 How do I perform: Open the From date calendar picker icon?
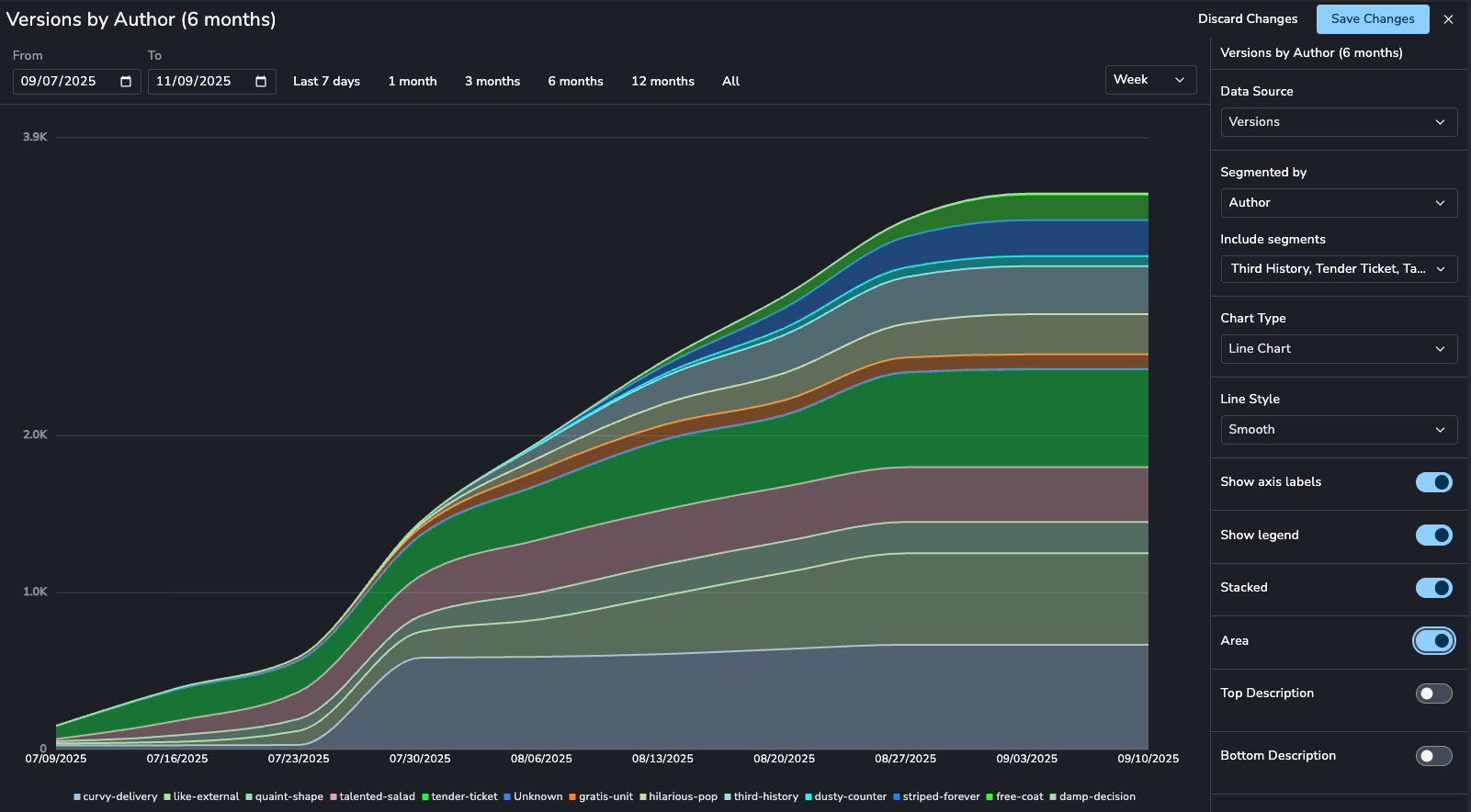(126, 82)
